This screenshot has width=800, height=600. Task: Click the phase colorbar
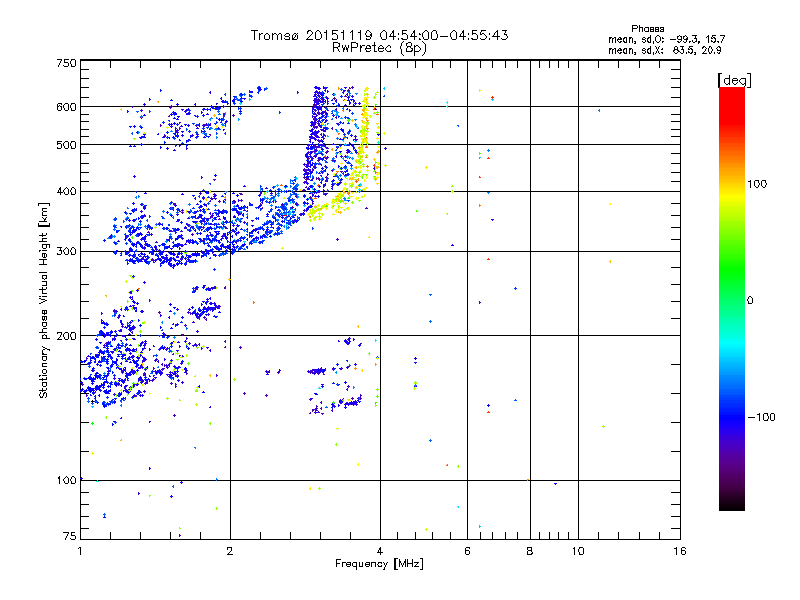[732, 299]
